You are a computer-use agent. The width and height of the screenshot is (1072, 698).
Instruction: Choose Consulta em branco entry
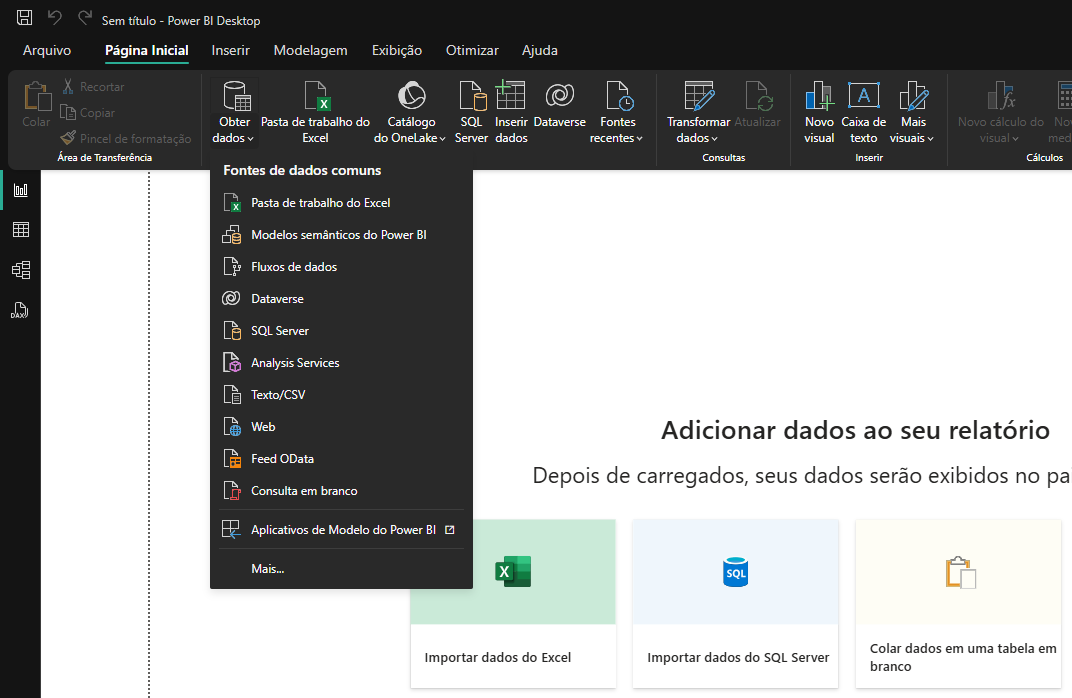coord(341,491)
